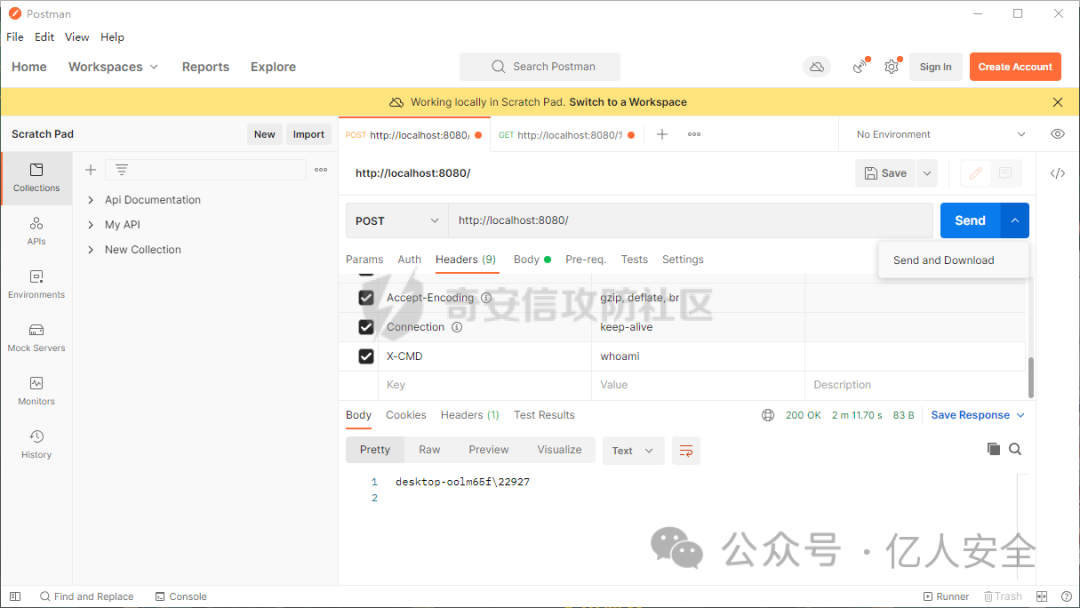Open the APIs sidebar panel
Viewport: 1080px width, 608px height.
(37, 231)
